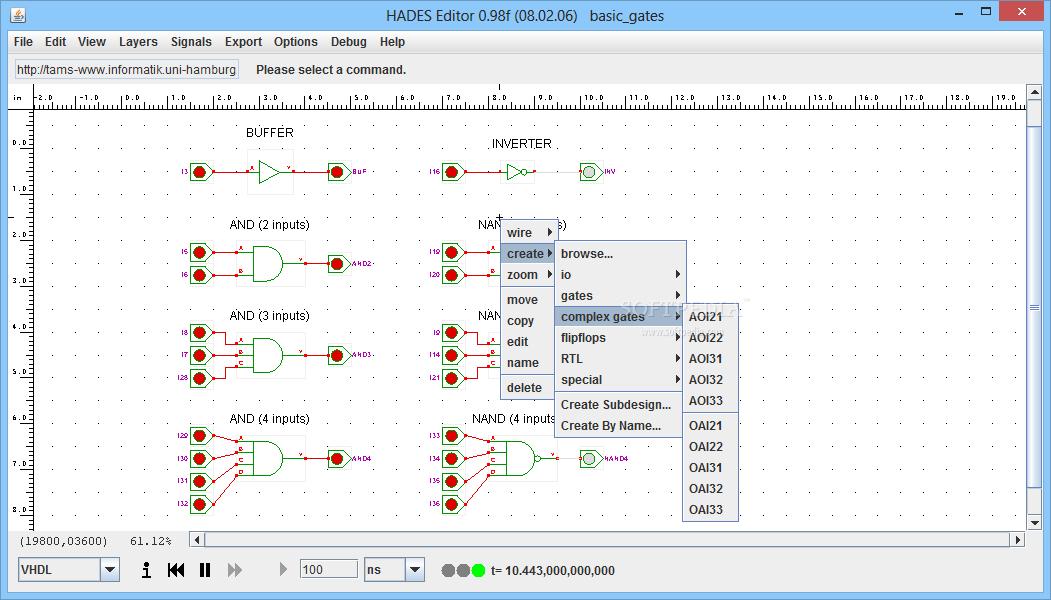Toggle input pin I36 of NAND4 gate
This screenshot has height=600, width=1051.
click(453, 504)
